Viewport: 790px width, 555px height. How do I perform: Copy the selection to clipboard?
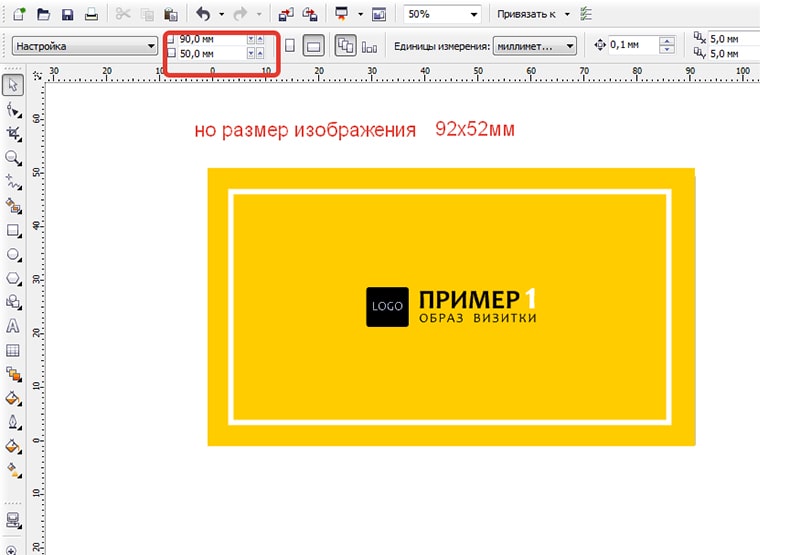[148, 15]
